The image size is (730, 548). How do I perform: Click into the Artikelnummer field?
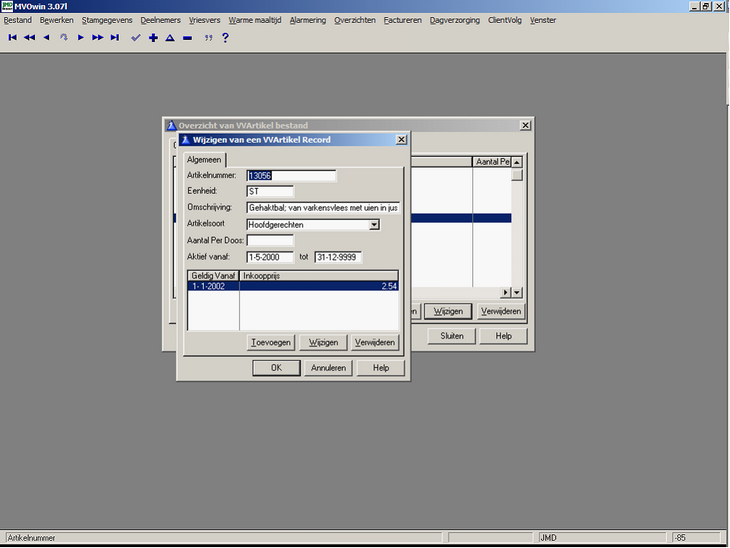[291, 176]
